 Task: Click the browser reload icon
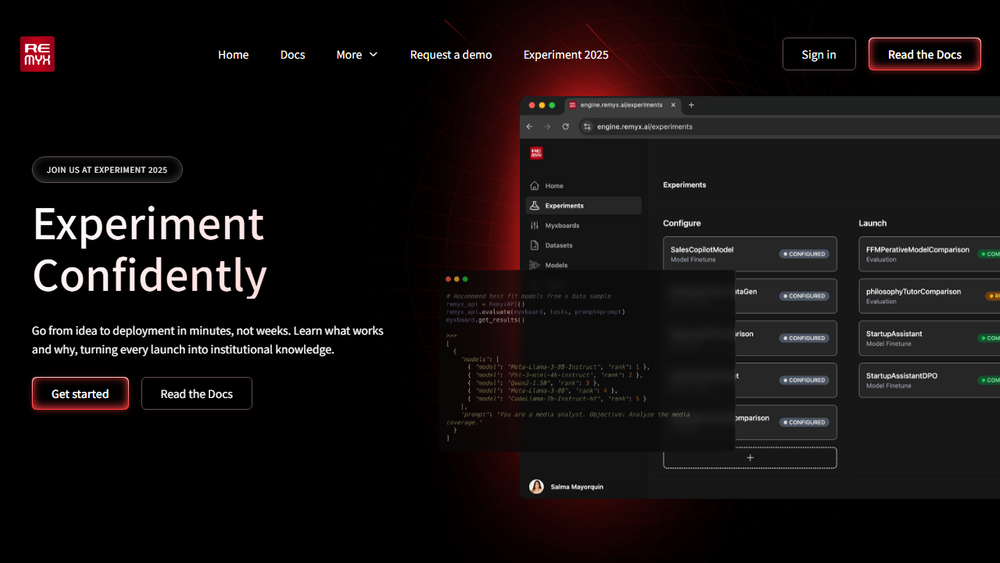coord(565,126)
